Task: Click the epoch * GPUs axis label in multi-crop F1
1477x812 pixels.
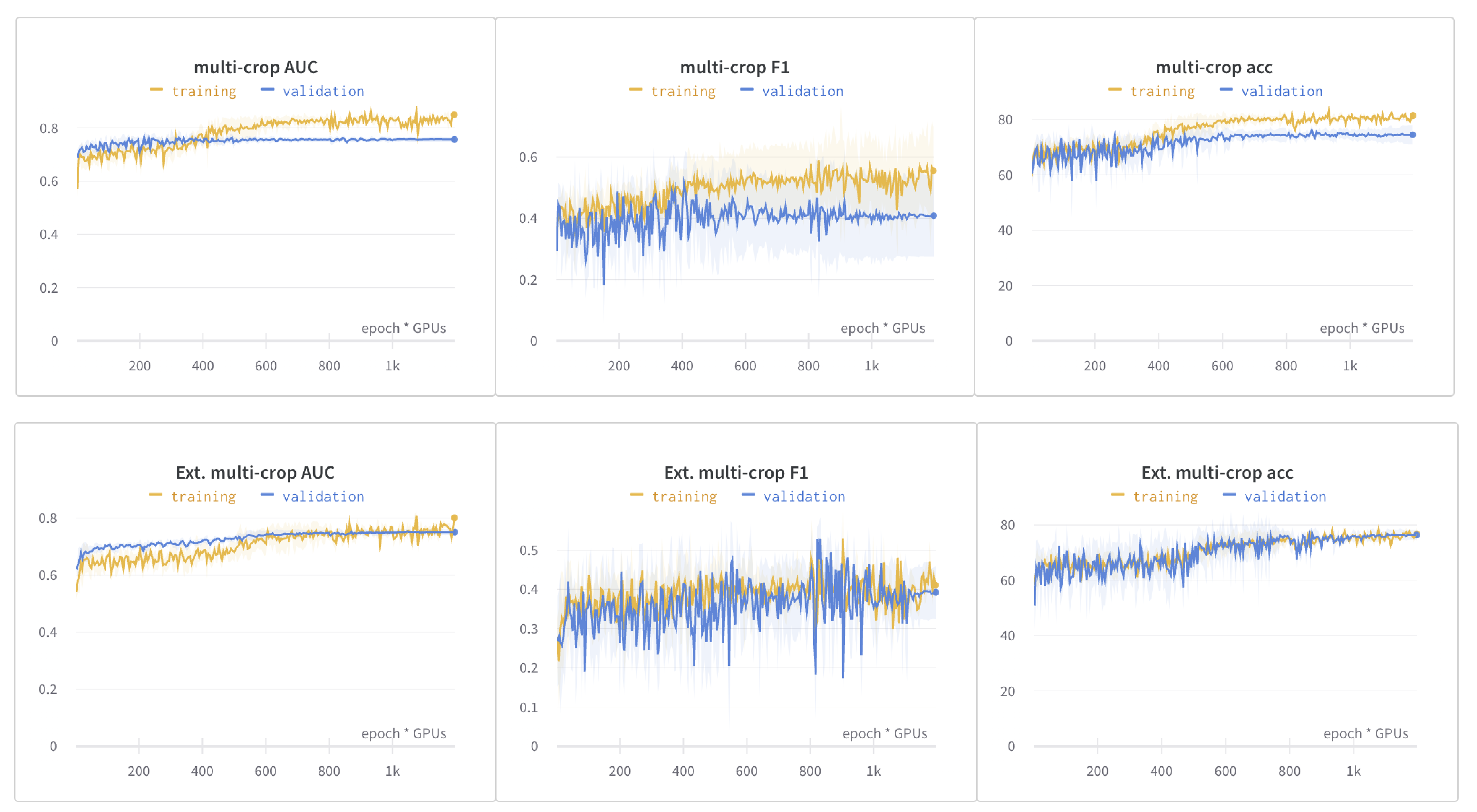Action: point(883,328)
